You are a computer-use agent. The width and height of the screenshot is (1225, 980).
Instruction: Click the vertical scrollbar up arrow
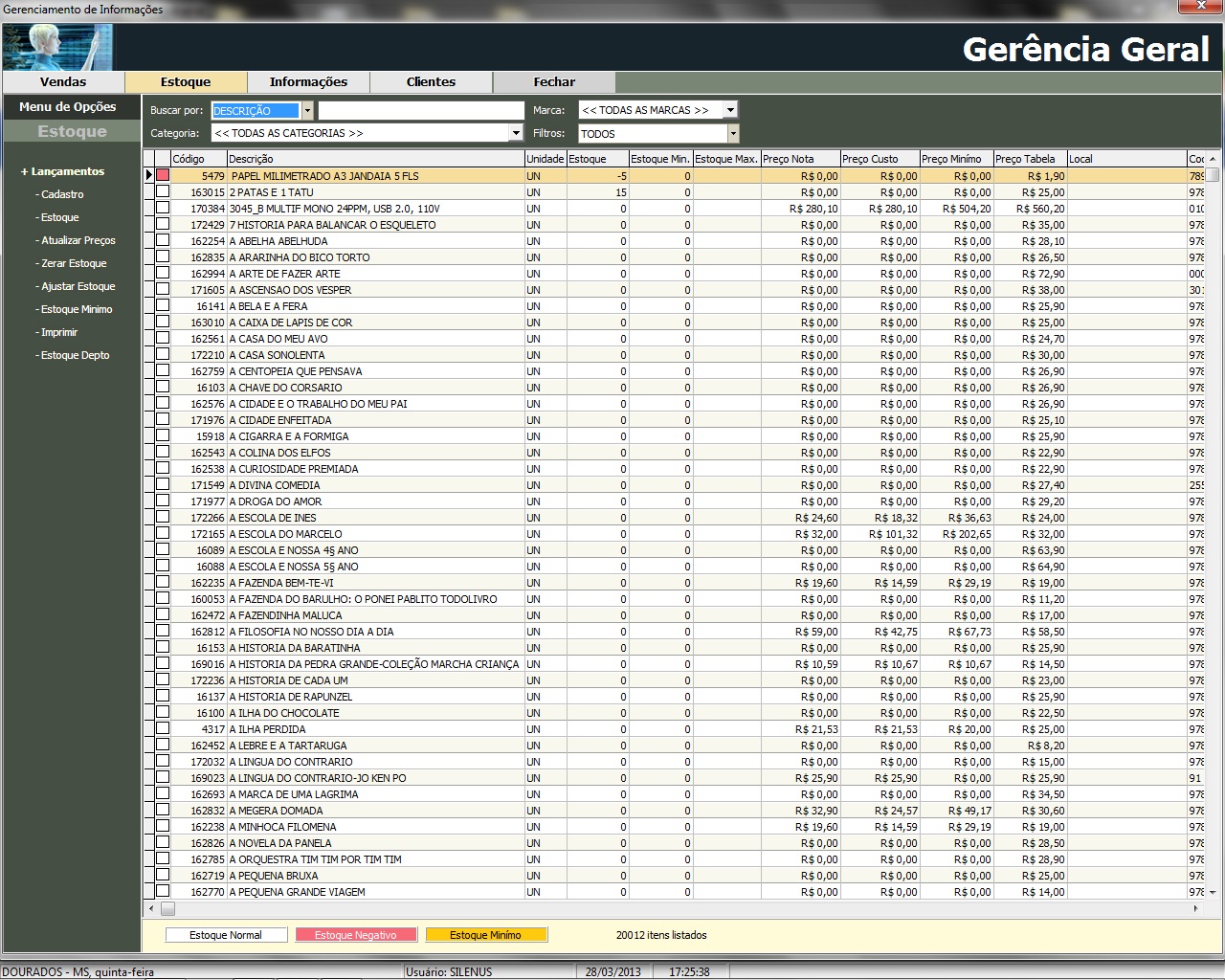click(x=1213, y=159)
